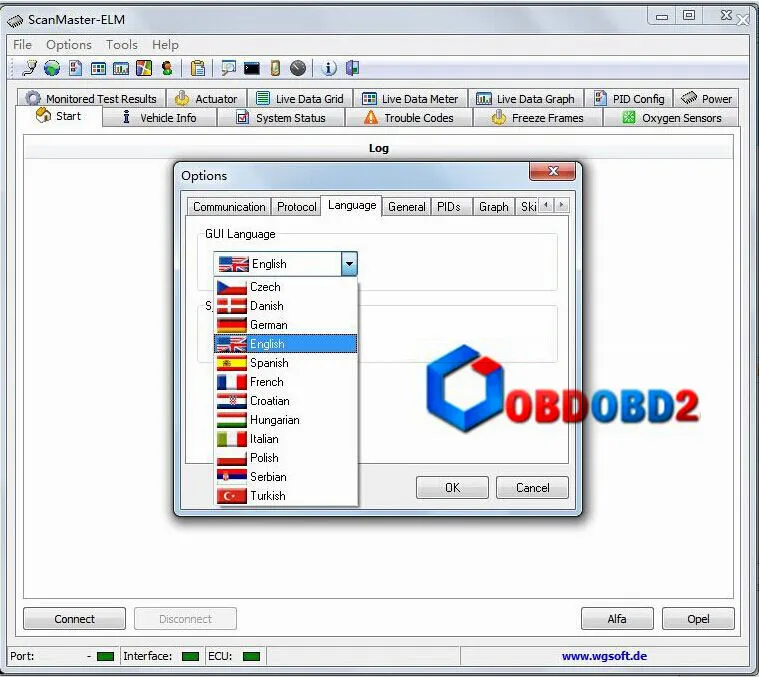Click the user person toolbar icon

pyautogui.click(x=167, y=68)
